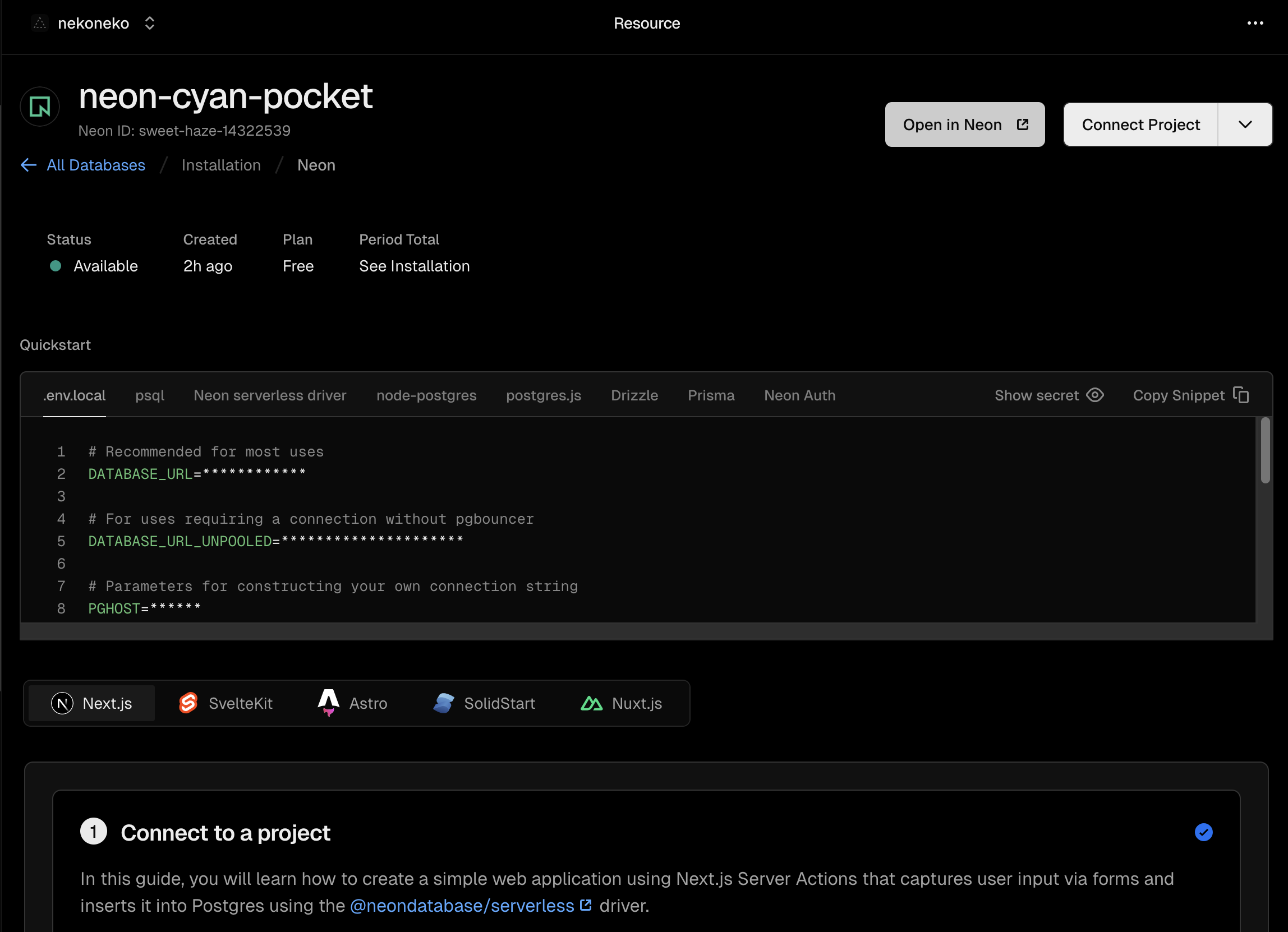Go back to All Databases
This screenshot has height=932, width=1288.
pos(83,165)
